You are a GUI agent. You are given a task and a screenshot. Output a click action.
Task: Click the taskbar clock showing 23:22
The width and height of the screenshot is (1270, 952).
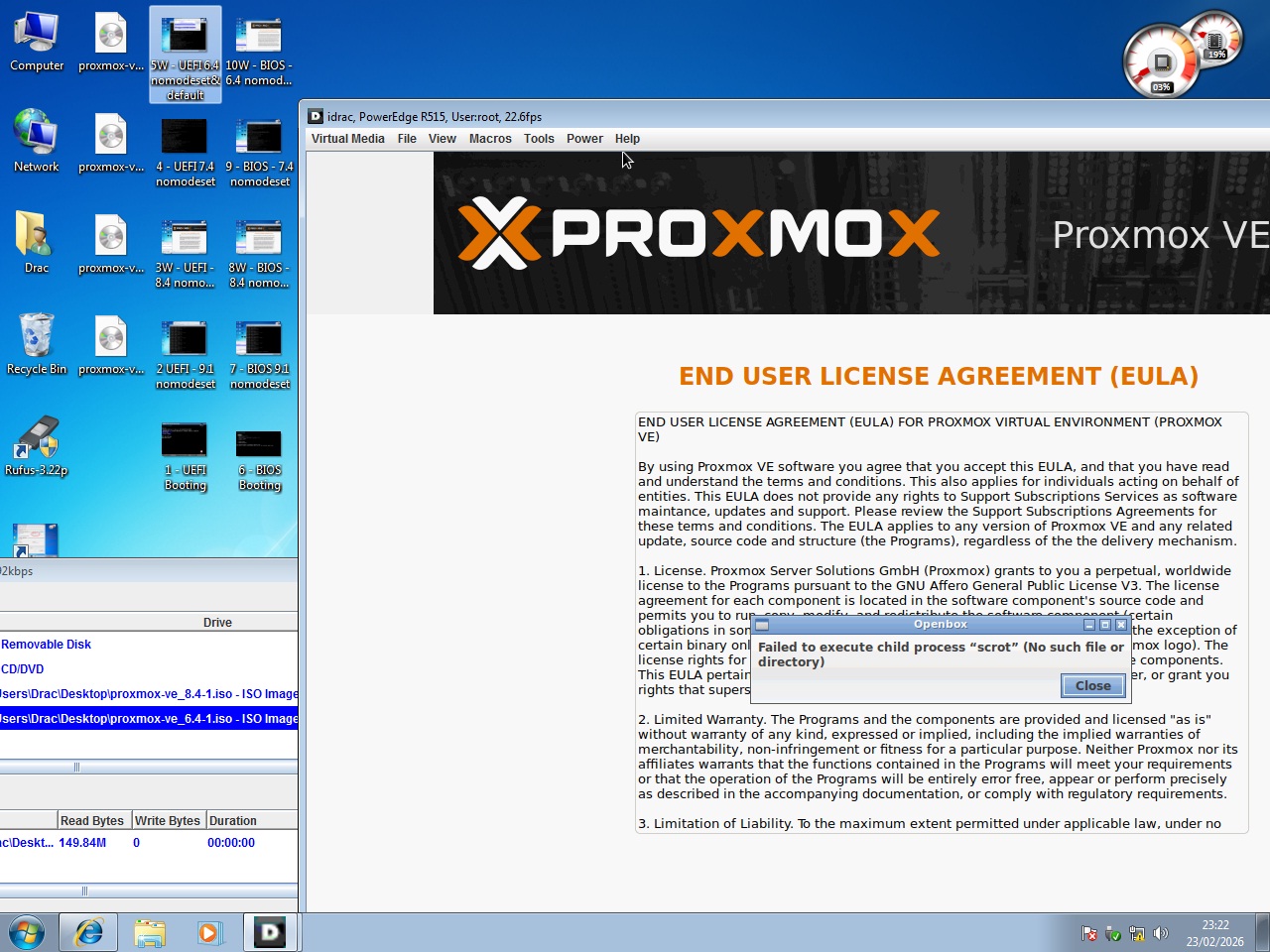coord(1215,933)
